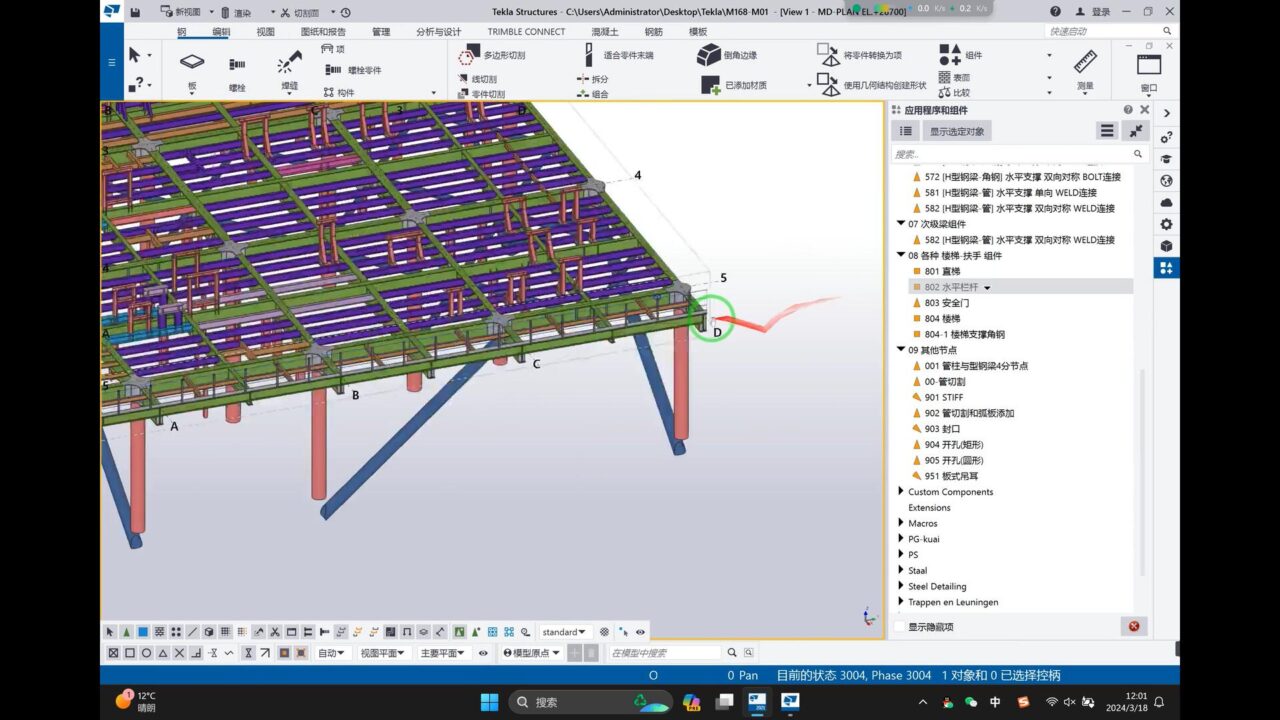The image size is (1280, 720).
Task: Click the 已添加材质 added material tool
Action: [734, 85]
